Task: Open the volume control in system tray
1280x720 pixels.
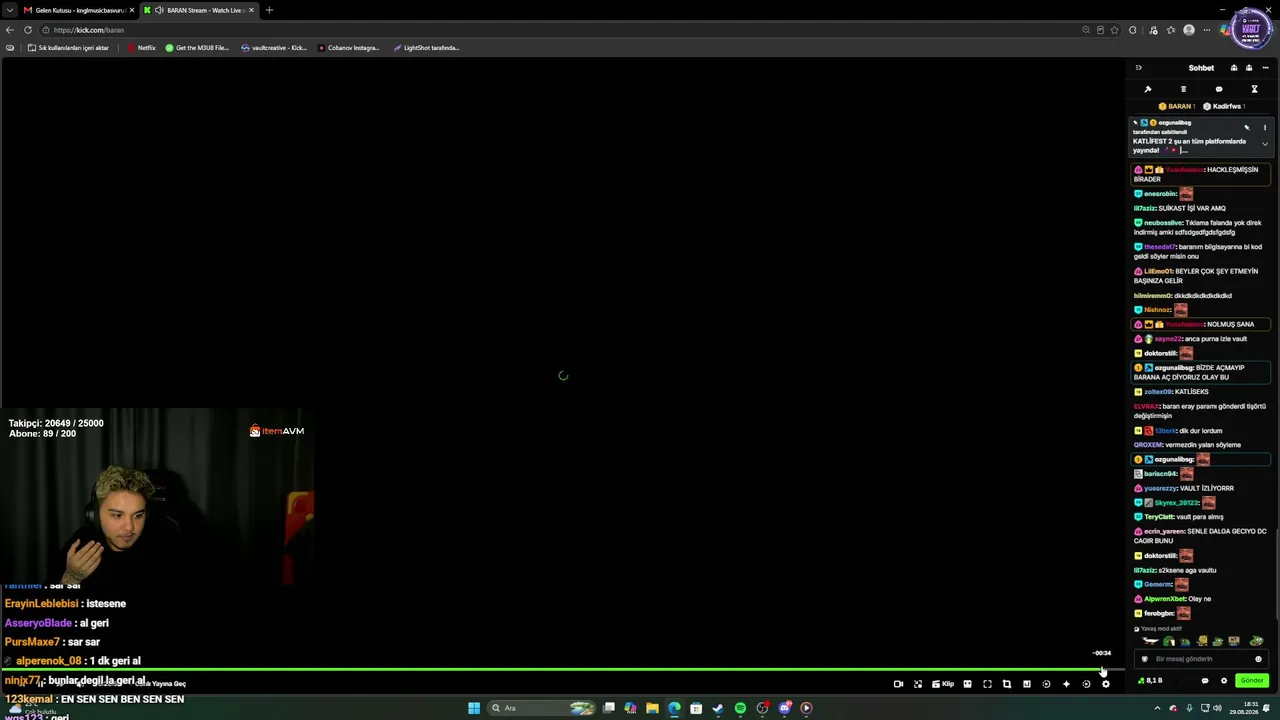Action: (1217, 708)
